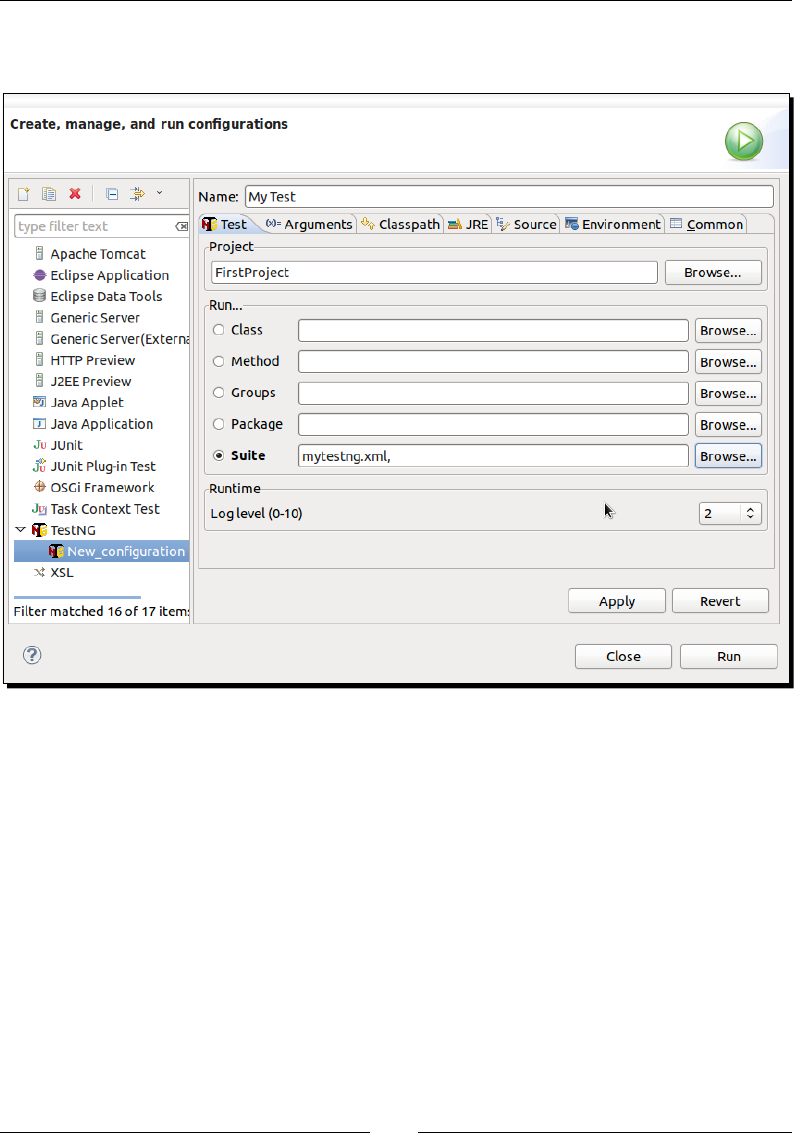Click the Task Context Test icon
The image size is (795, 1142).
(39, 508)
